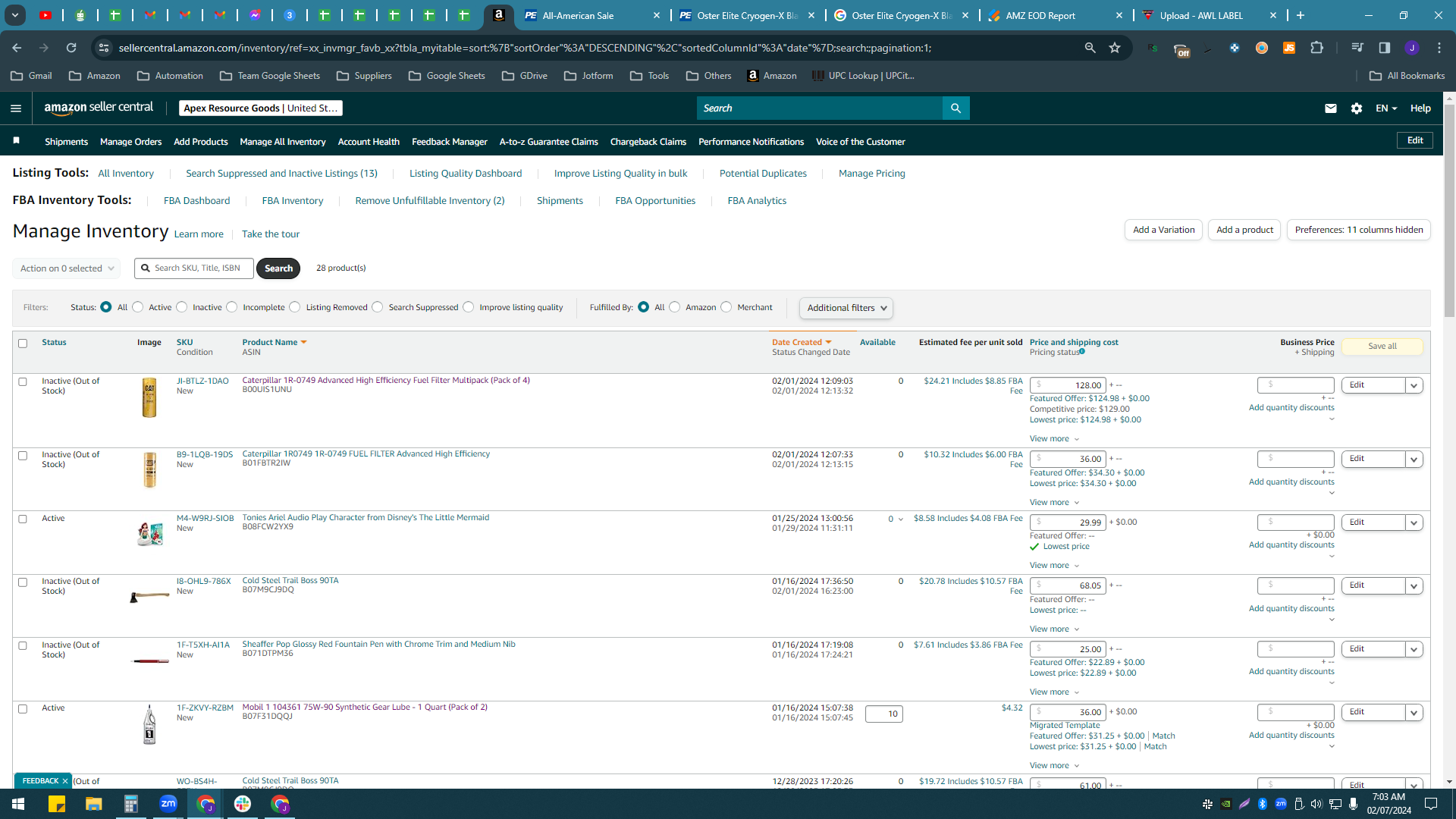
Task: Expand View more for Sheaffer Pop pen row
Action: pyautogui.click(x=1054, y=692)
